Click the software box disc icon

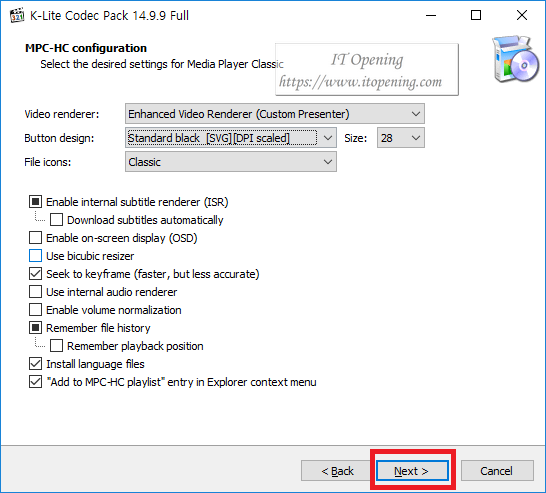(515, 59)
